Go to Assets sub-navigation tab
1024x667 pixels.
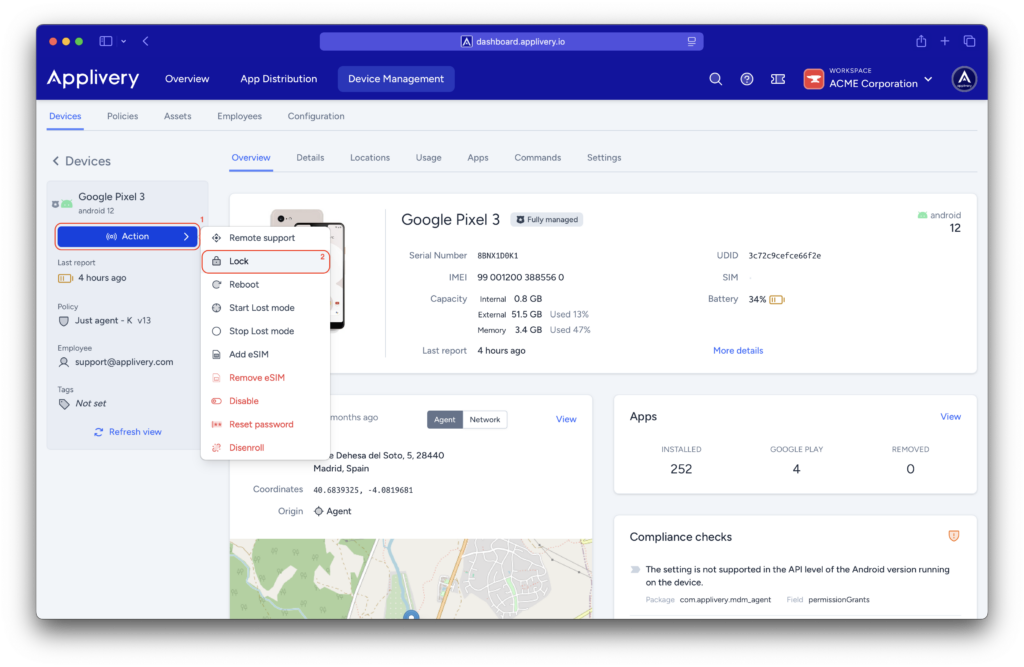tap(178, 116)
